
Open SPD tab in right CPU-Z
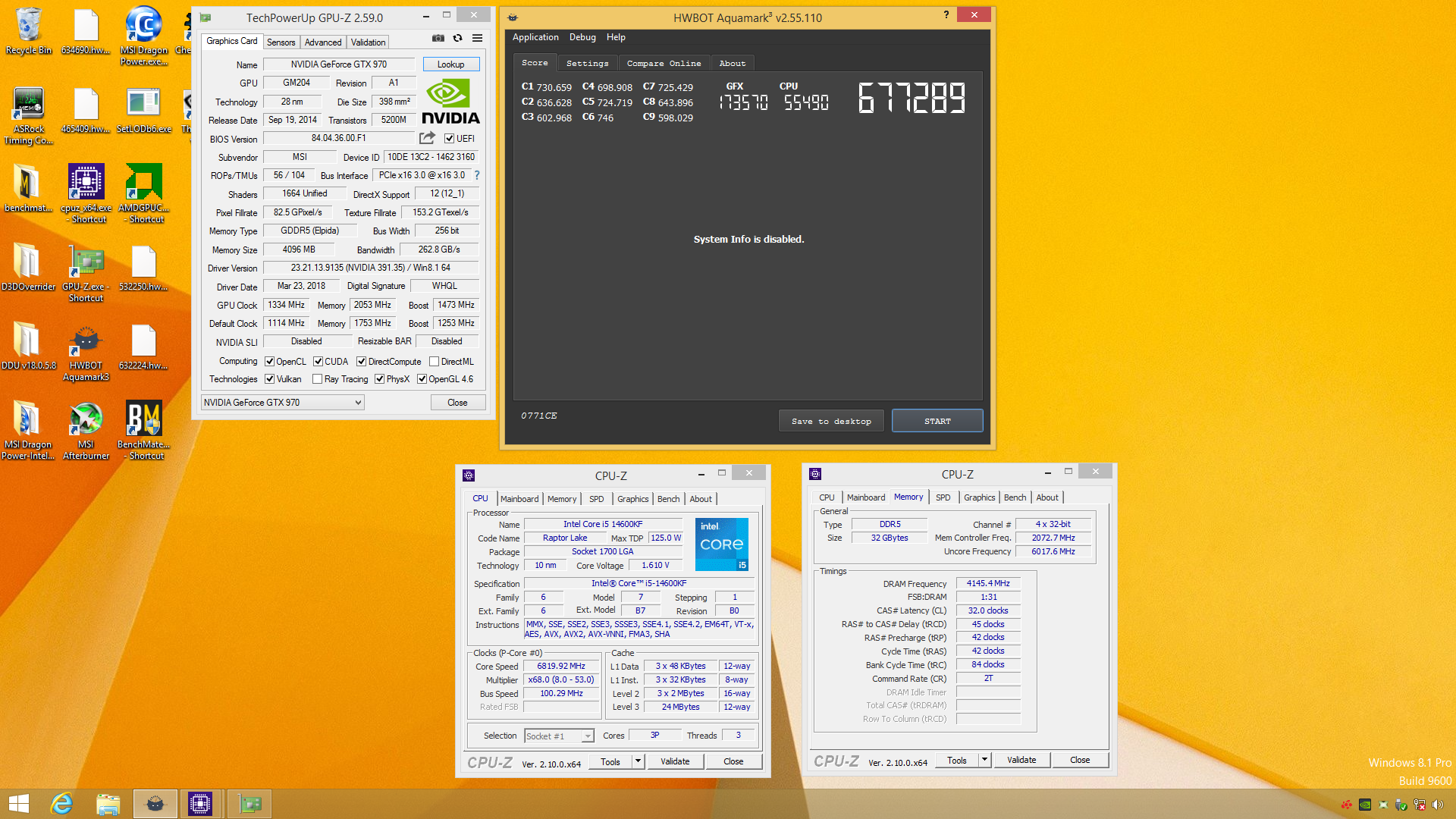click(943, 497)
